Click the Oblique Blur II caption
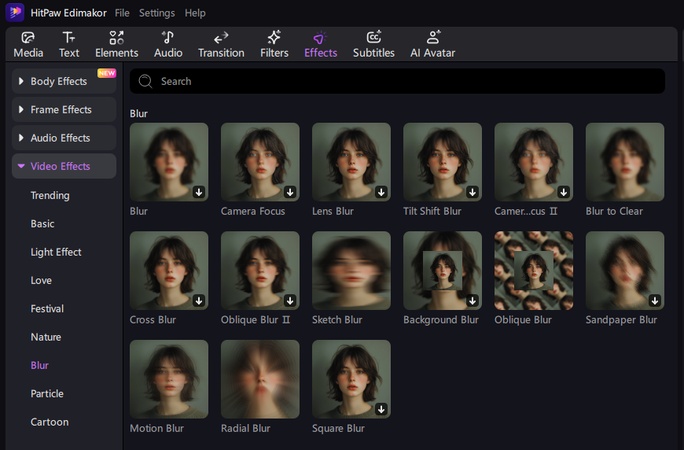684x450 pixels. [255, 320]
